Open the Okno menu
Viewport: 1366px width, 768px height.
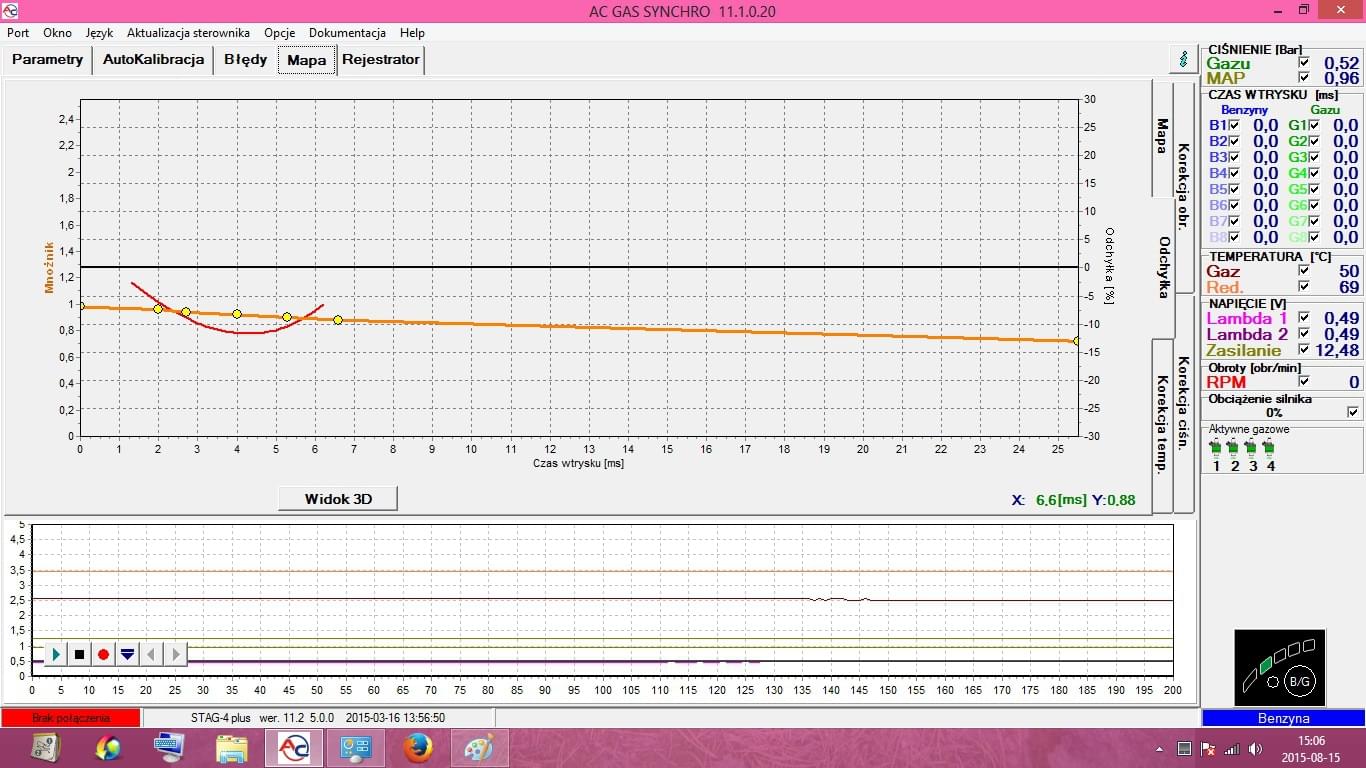(57, 33)
